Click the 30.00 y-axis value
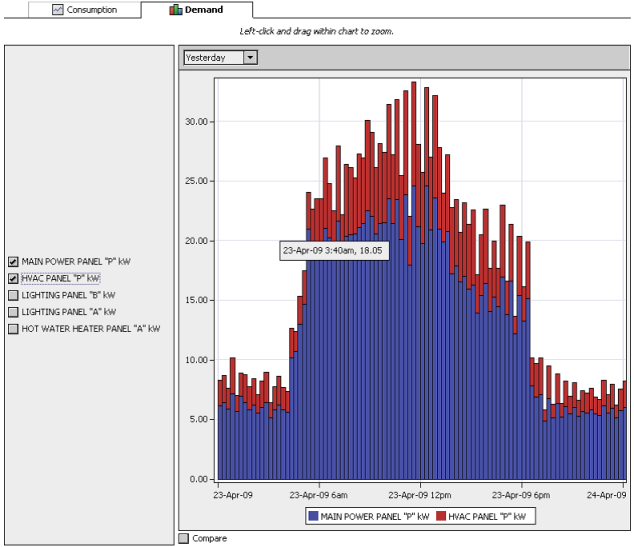 (196, 122)
